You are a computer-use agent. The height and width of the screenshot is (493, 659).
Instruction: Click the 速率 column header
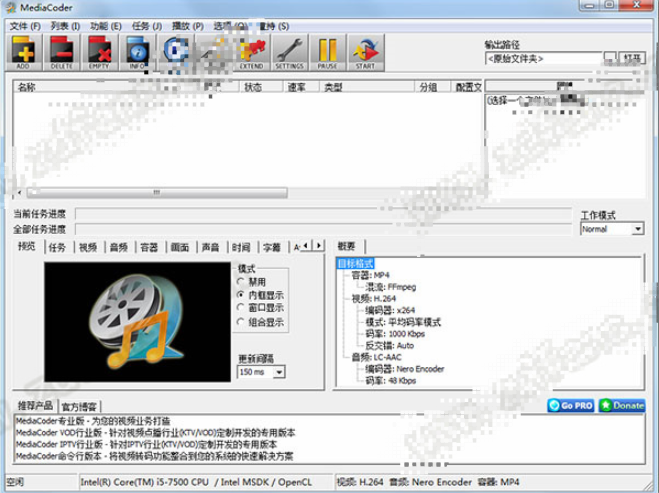click(296, 87)
